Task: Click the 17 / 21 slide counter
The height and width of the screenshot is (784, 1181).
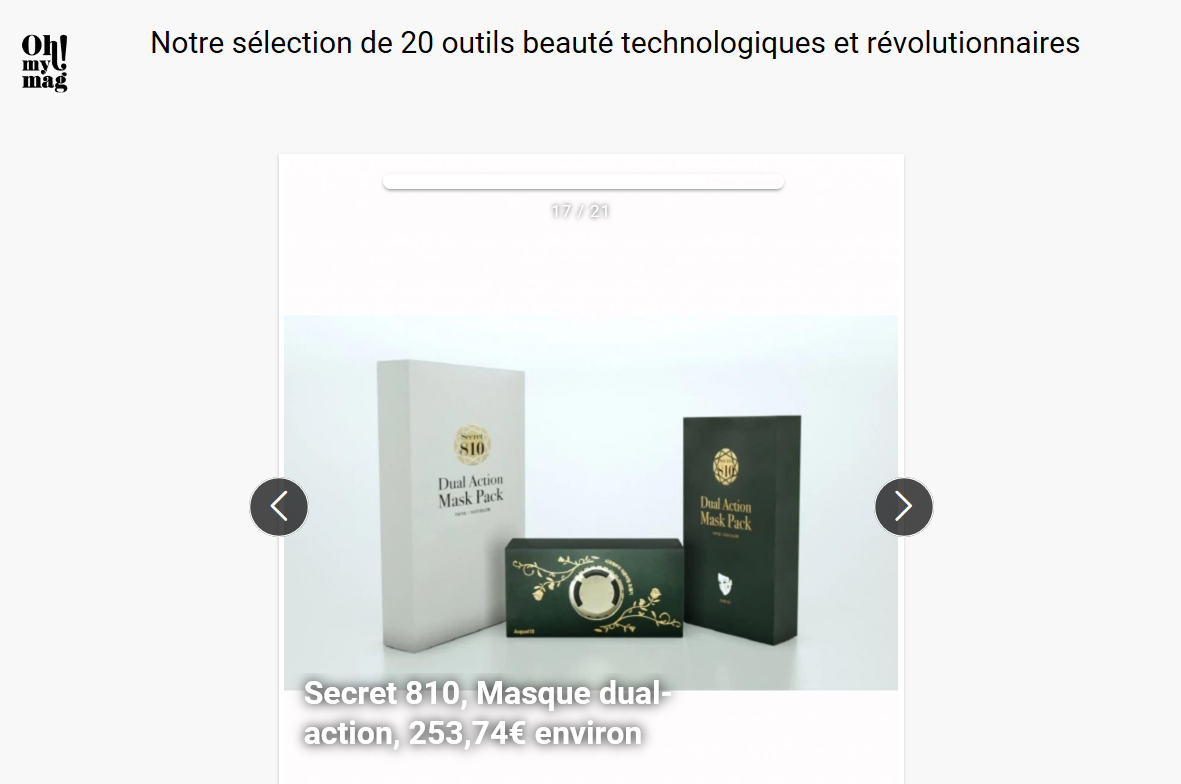Action: pos(580,212)
